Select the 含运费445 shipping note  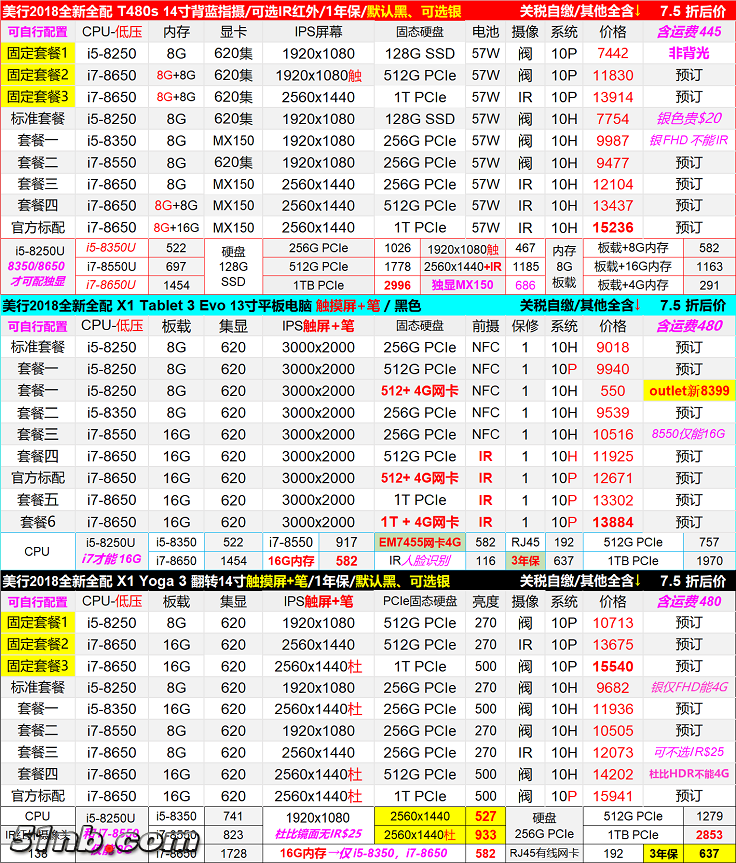688,32
